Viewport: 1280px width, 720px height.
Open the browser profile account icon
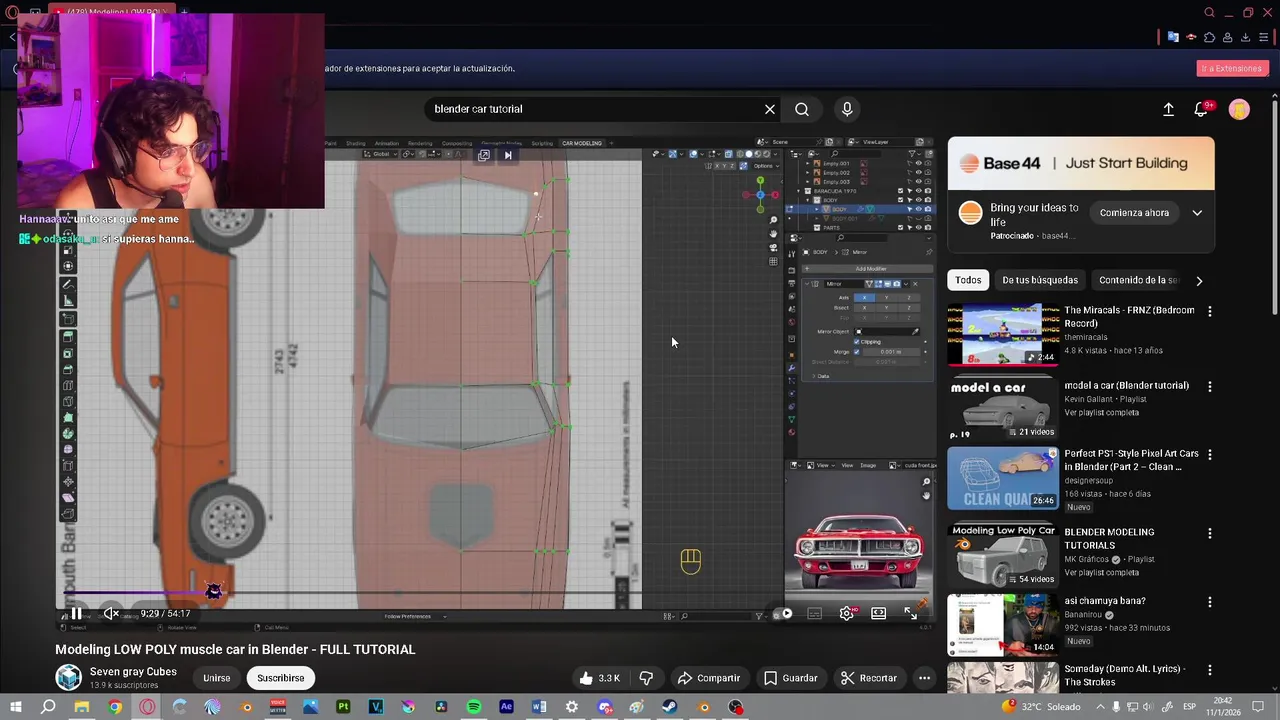1228,38
